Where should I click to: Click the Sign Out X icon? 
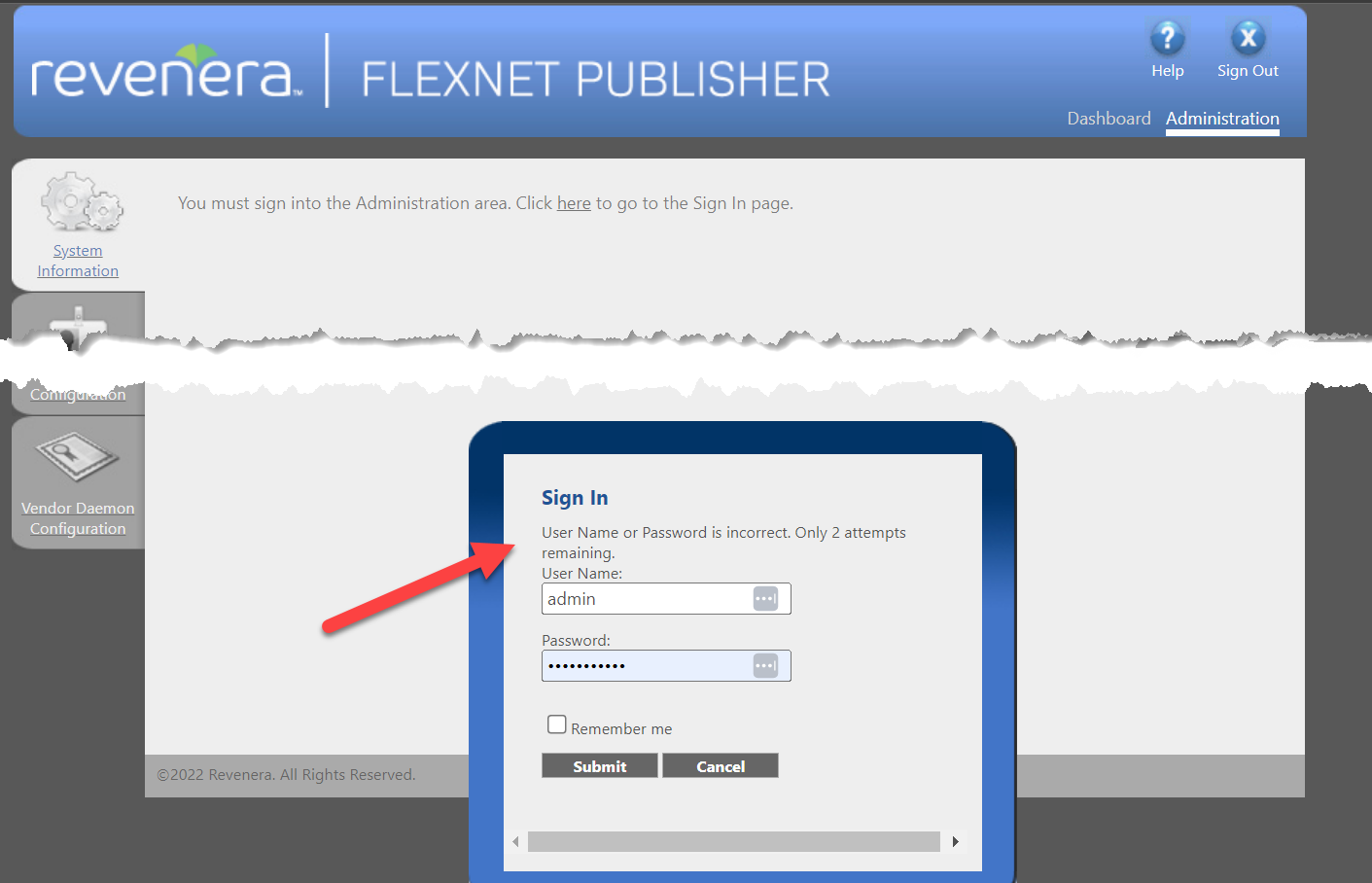pyautogui.click(x=1248, y=38)
